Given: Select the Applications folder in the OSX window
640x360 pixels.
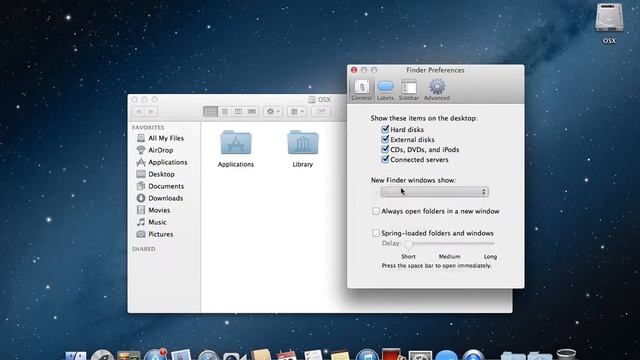Looking at the screenshot, I should [236, 148].
